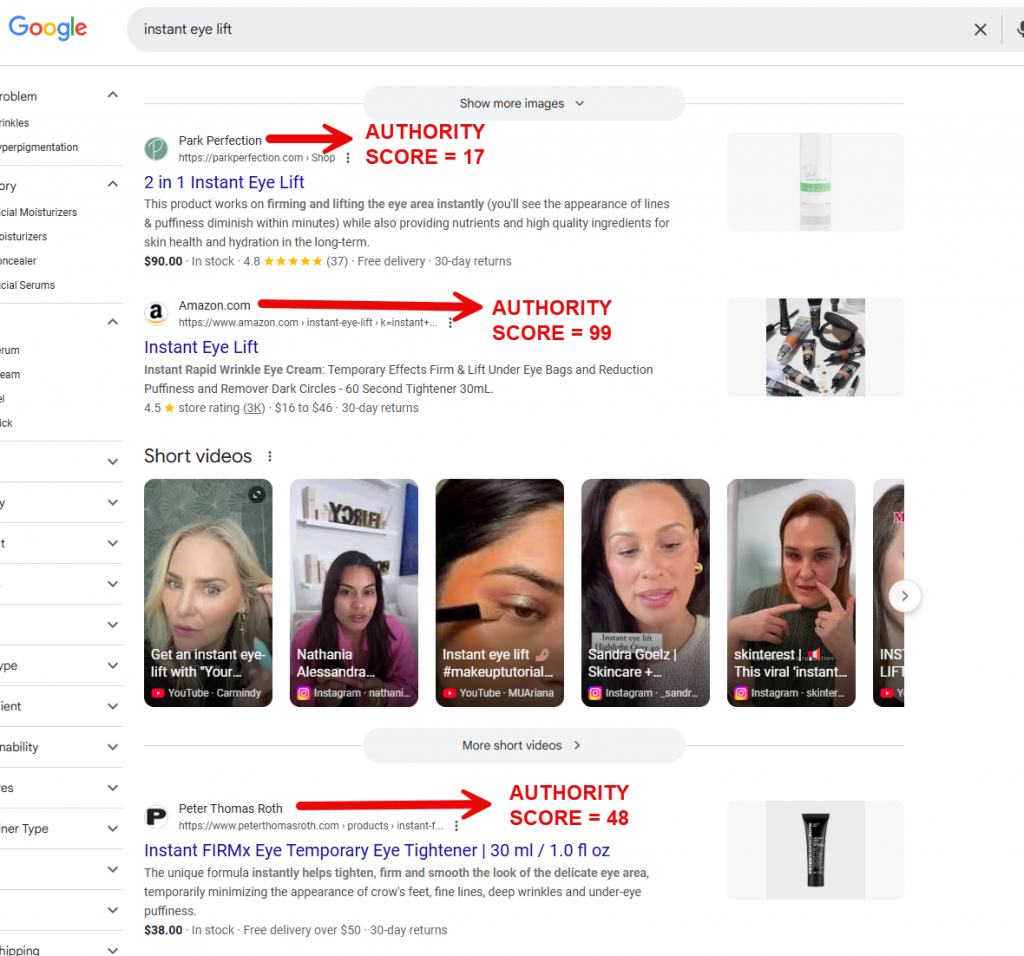Click the $90.00 price text
Image resolution: width=1024 pixels, height=956 pixels.
point(163,261)
